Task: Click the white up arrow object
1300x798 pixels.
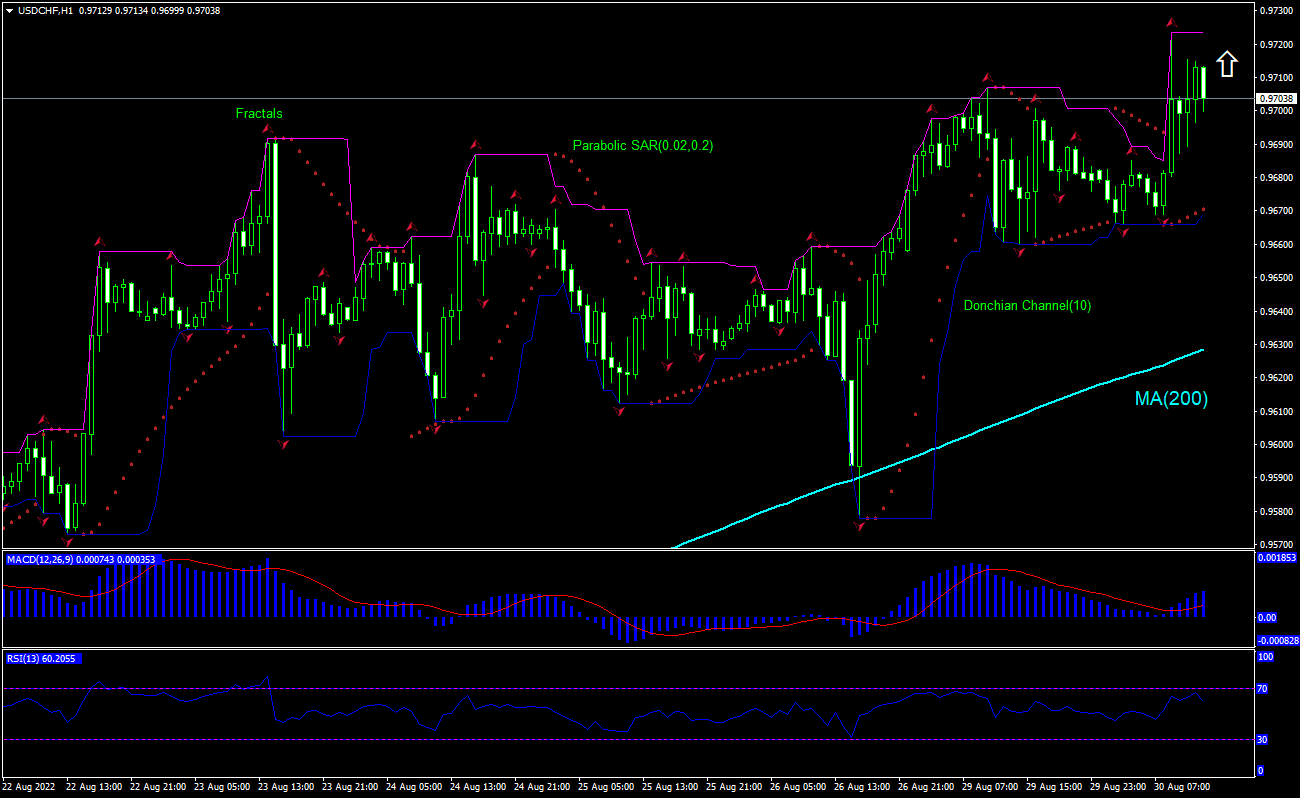Action: pos(1227,65)
